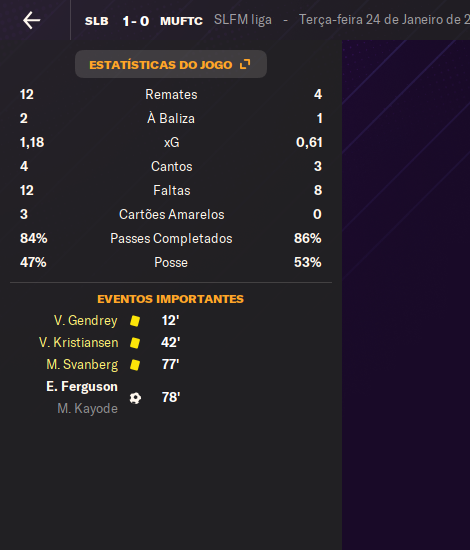Image resolution: width=470 pixels, height=550 pixels.
Task: Select M. Svanberg's yellow card icon
Action: click(135, 365)
